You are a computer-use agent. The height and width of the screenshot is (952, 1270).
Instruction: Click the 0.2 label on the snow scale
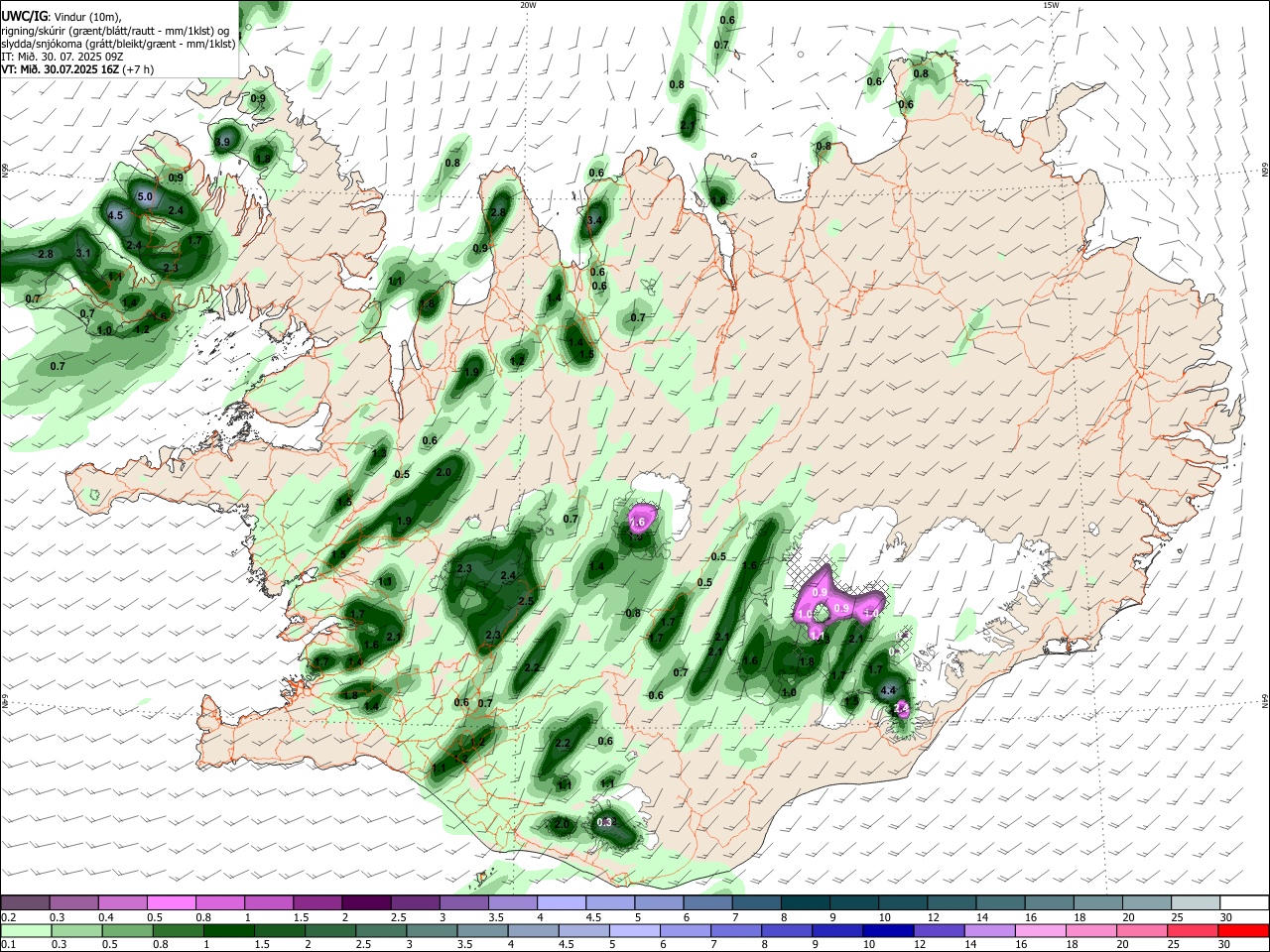(7, 916)
